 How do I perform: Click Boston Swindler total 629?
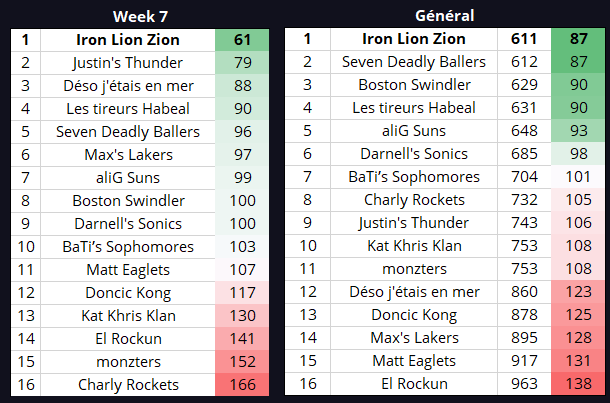(x=524, y=85)
